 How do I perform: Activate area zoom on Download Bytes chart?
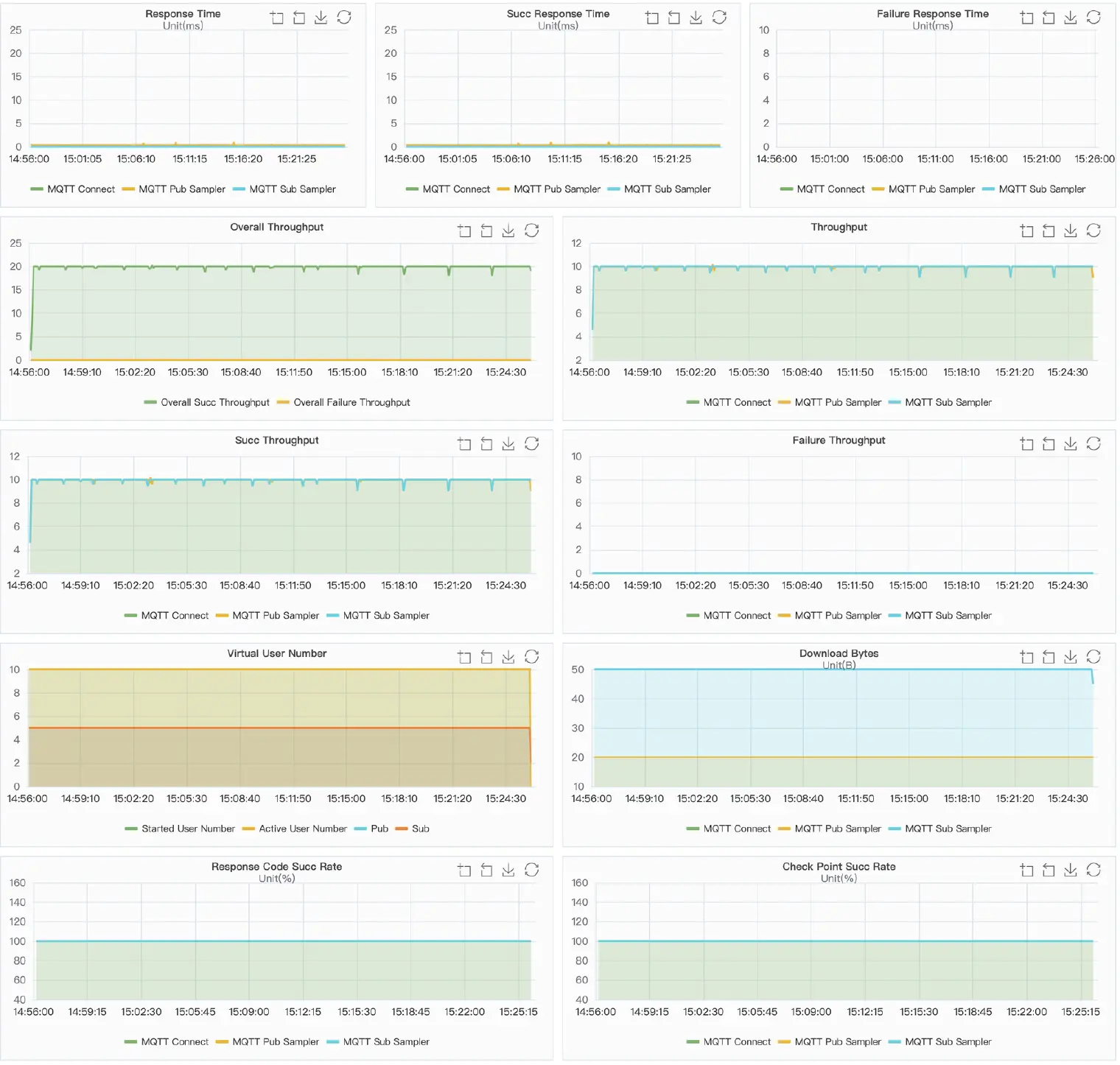pyautogui.click(x=1027, y=657)
